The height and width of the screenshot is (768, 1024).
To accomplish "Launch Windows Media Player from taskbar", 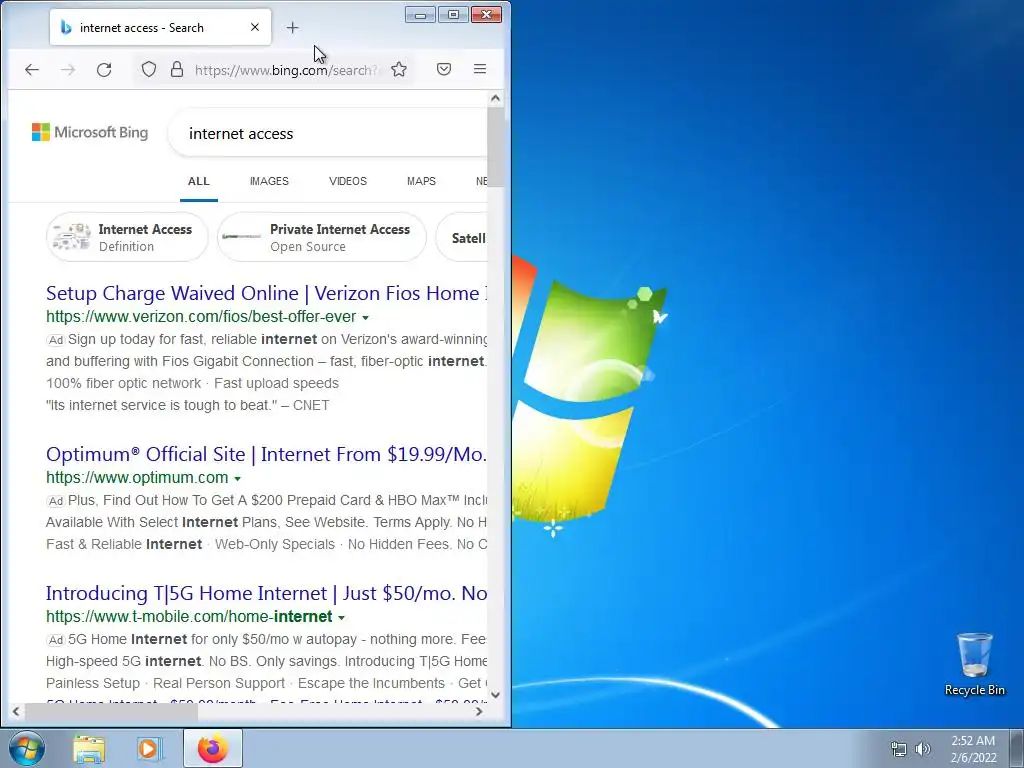I will click(x=148, y=749).
